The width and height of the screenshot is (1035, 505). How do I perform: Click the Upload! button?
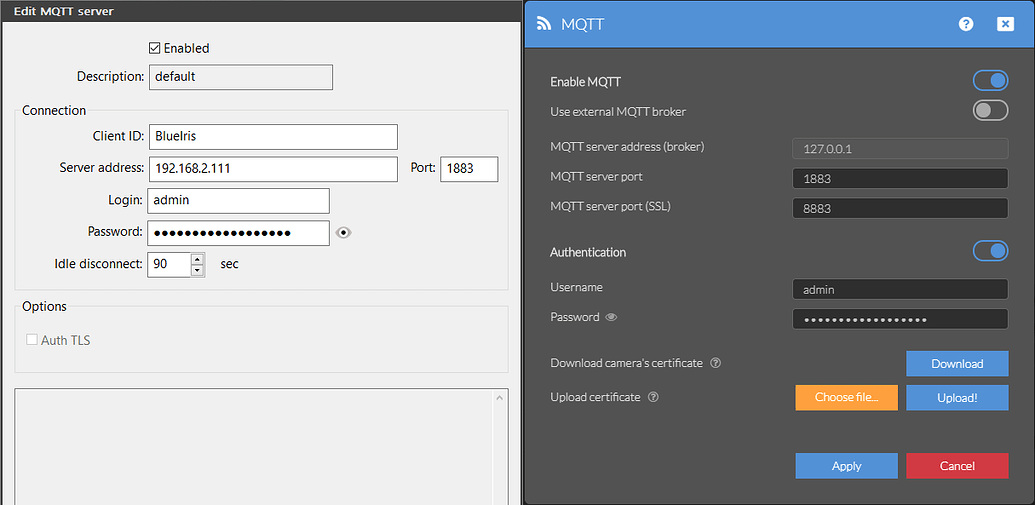pos(957,398)
